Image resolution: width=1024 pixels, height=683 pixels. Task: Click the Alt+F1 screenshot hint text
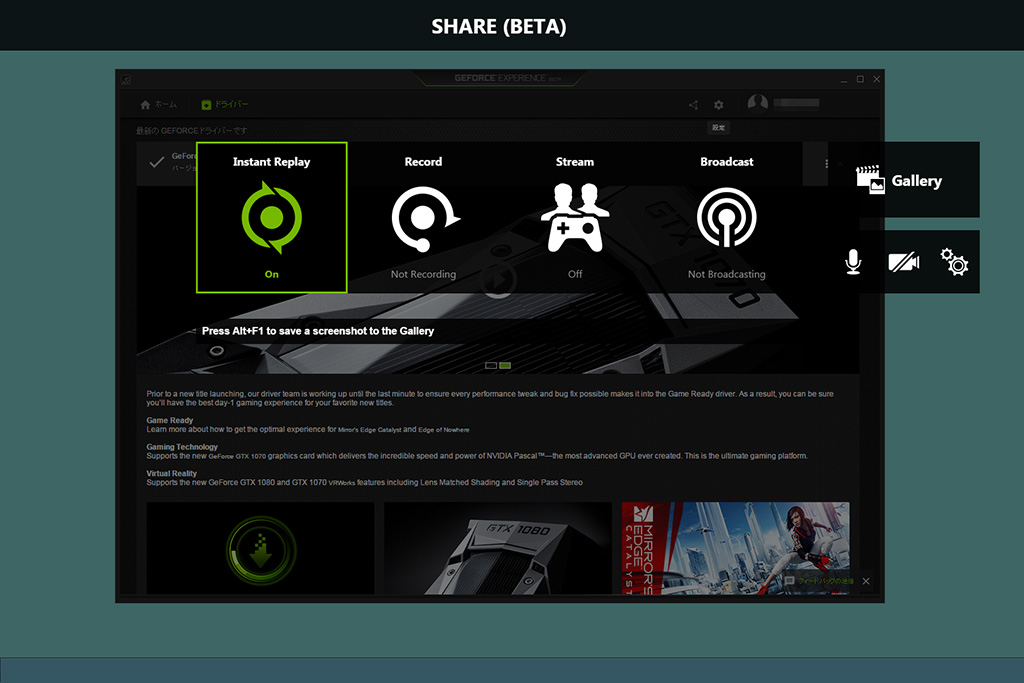point(318,331)
